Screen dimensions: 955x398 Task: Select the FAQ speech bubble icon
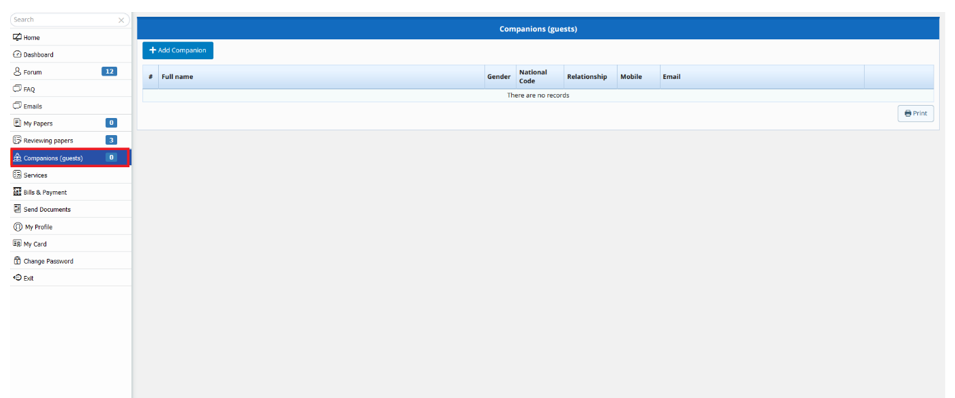[17, 88]
